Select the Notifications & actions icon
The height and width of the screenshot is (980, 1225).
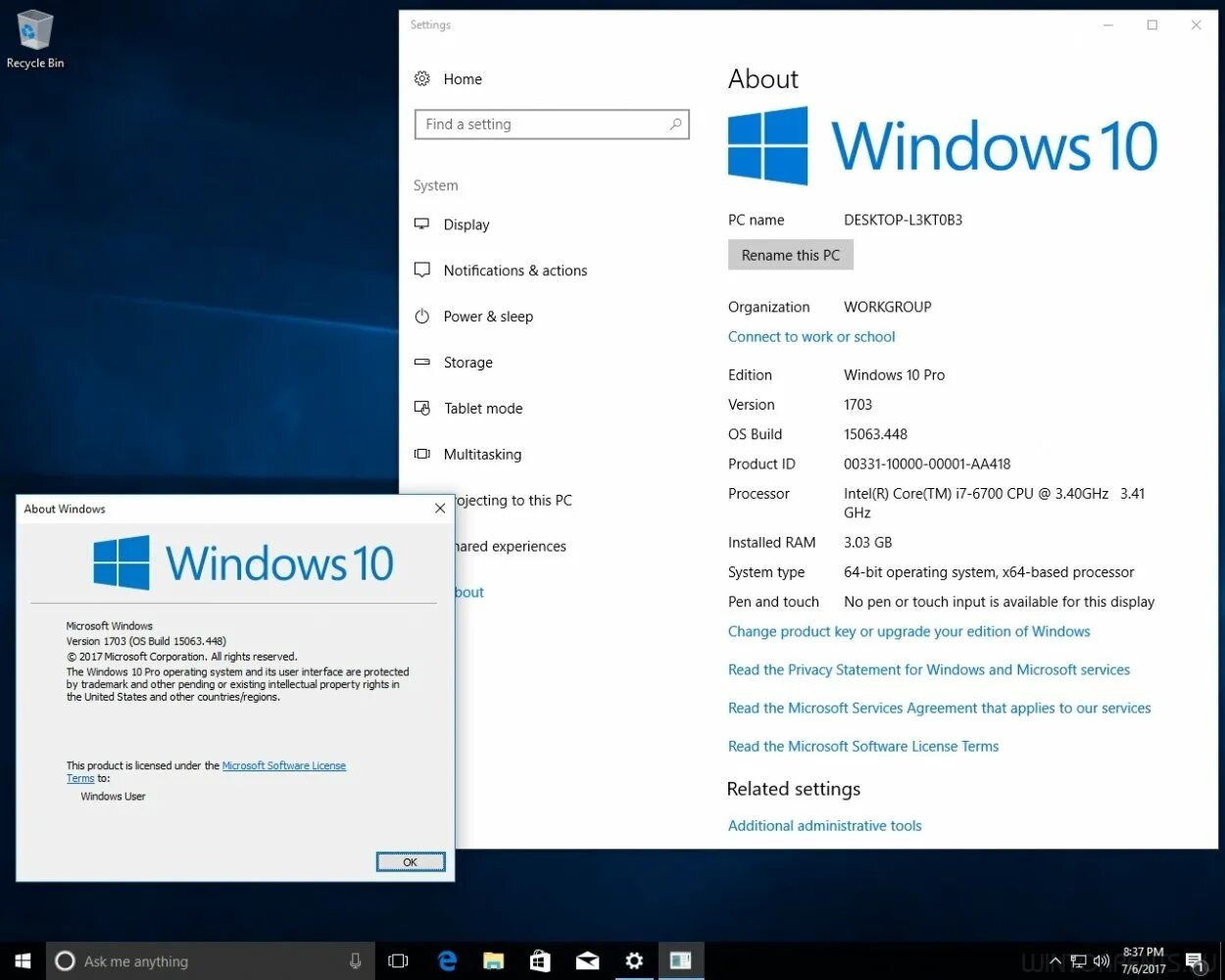pyautogui.click(x=422, y=270)
